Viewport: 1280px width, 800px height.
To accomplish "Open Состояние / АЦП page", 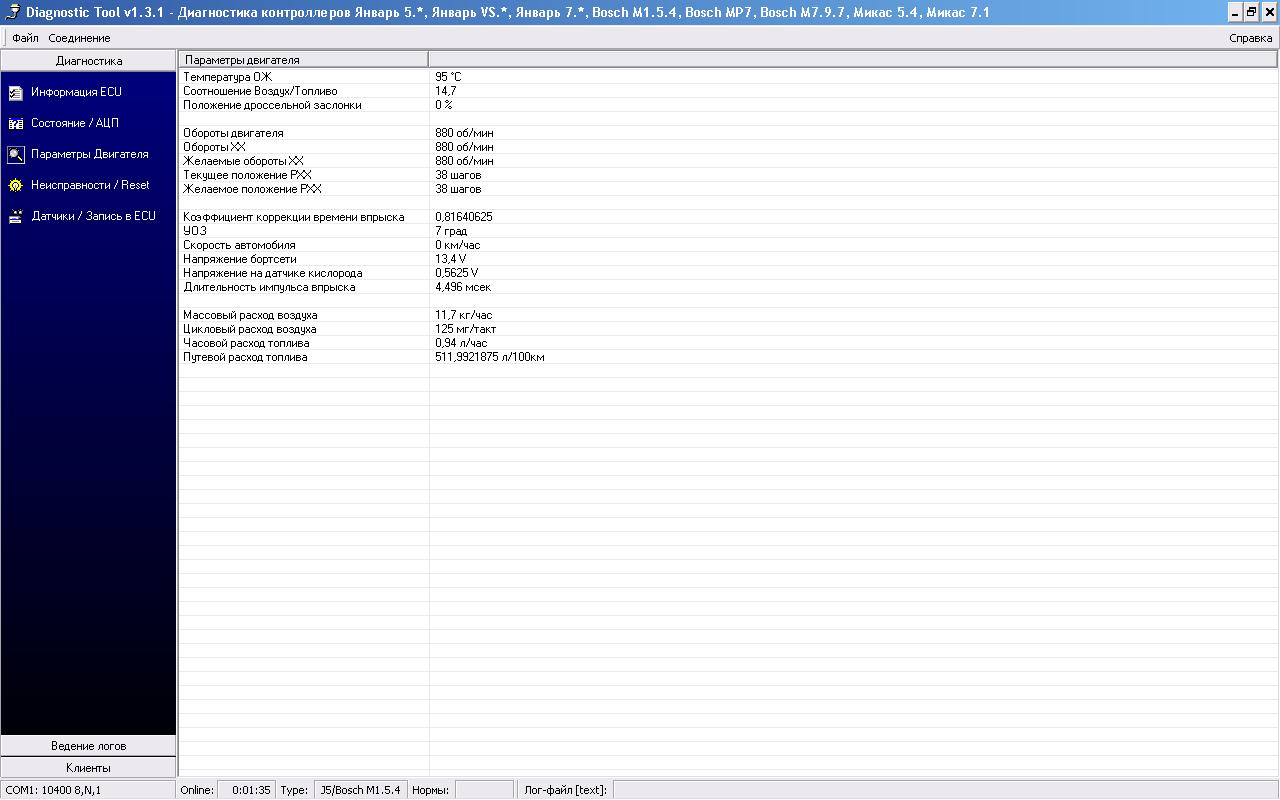I will coord(75,123).
